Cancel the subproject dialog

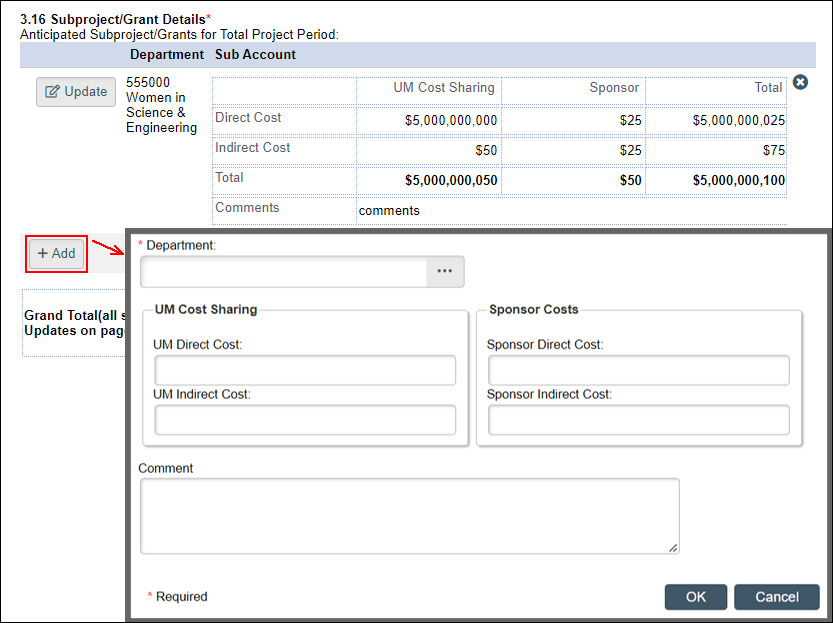[777, 597]
